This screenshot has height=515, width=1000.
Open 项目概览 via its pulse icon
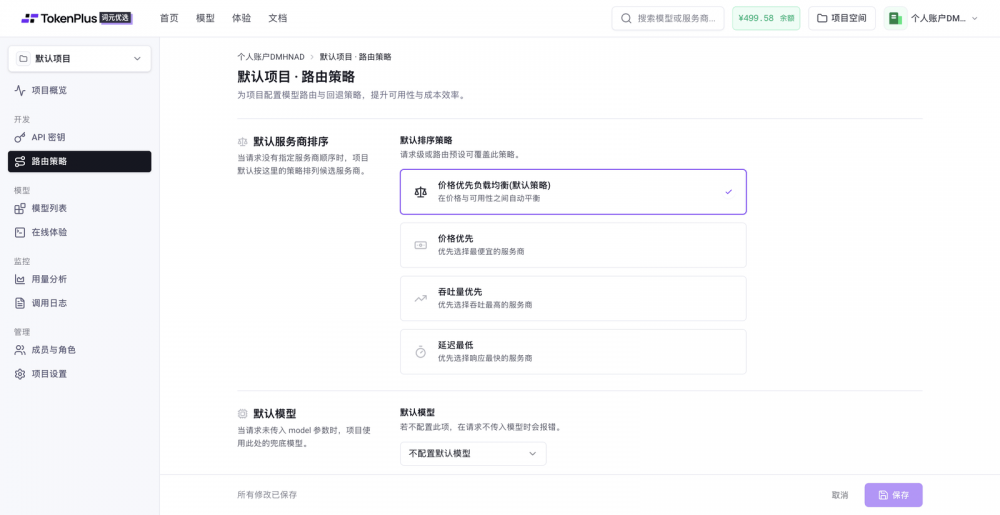pos(20,91)
